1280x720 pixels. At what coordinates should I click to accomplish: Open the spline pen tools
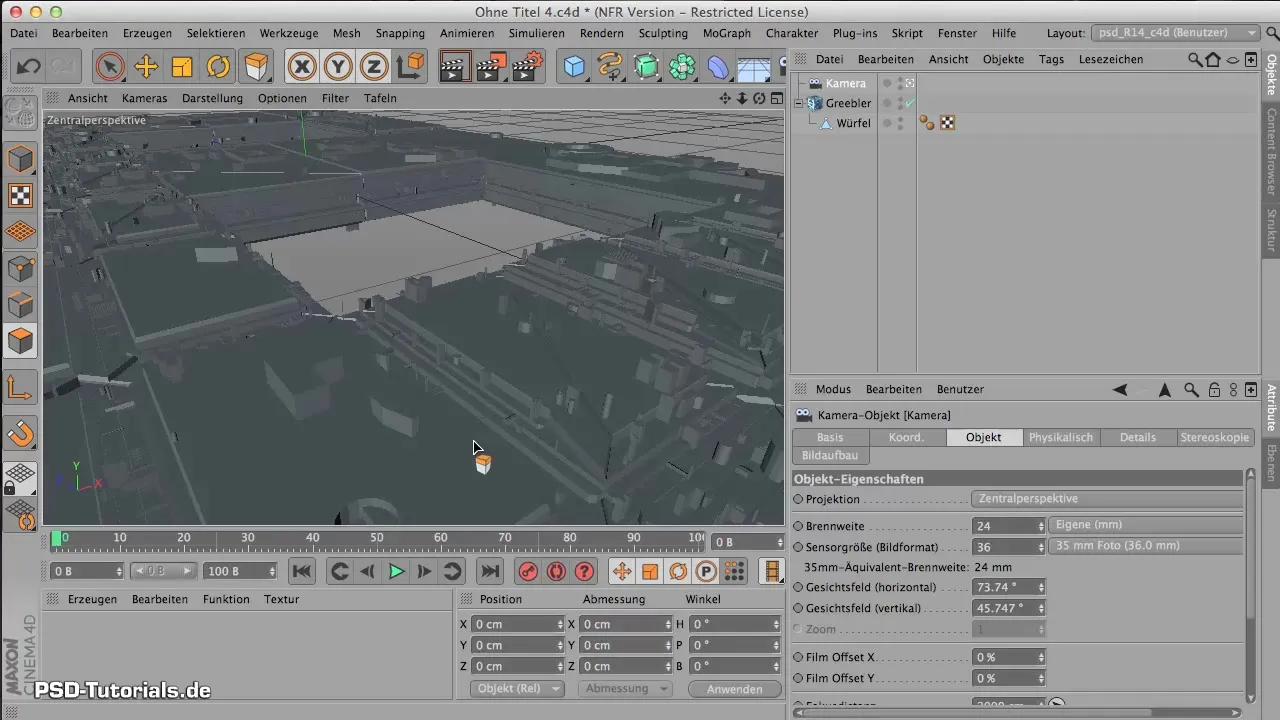pyautogui.click(x=611, y=67)
